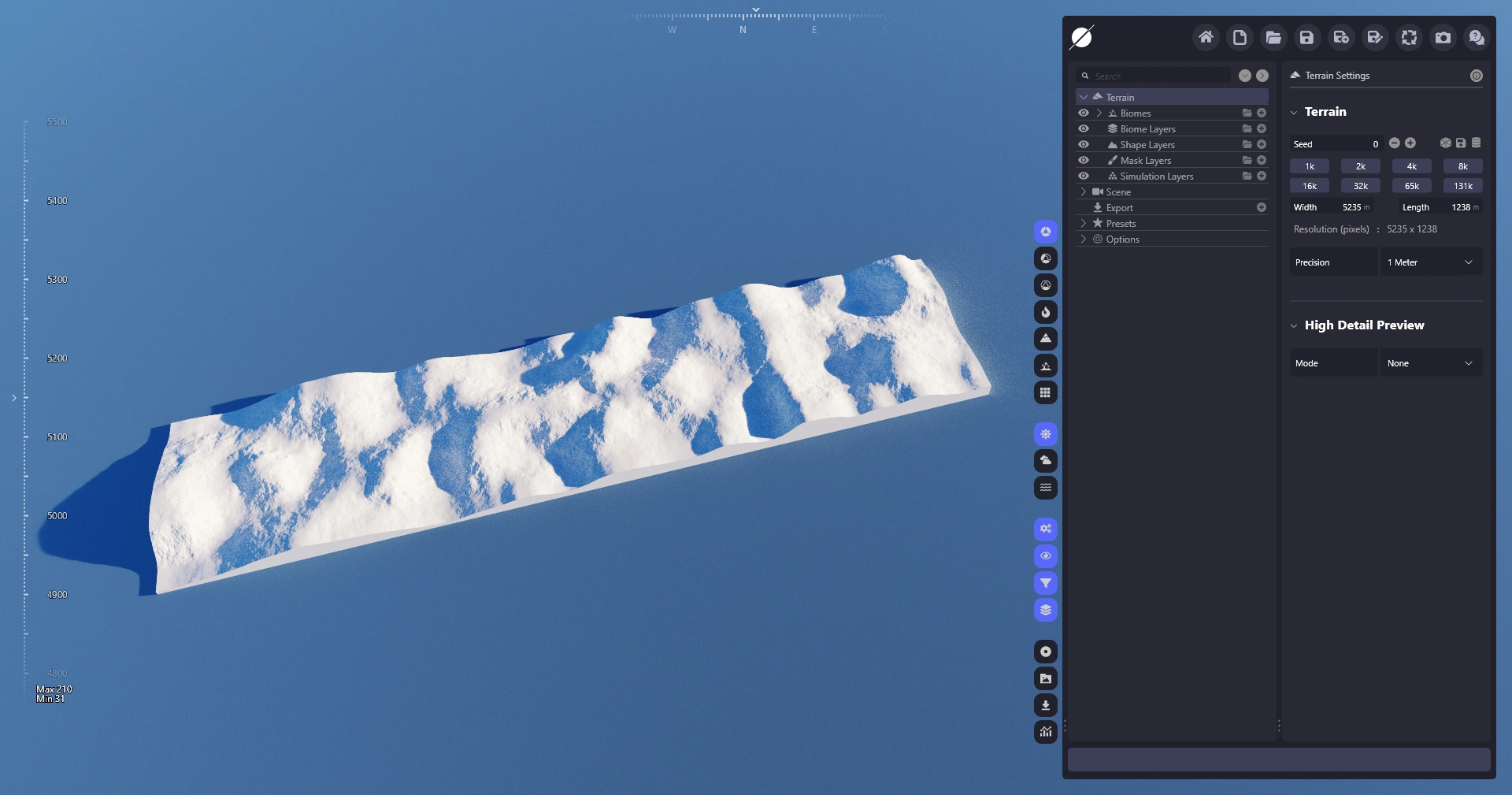This screenshot has width=1512, height=795.
Task: Toggle the grid view icon in viewport sidebar
Action: (1045, 392)
